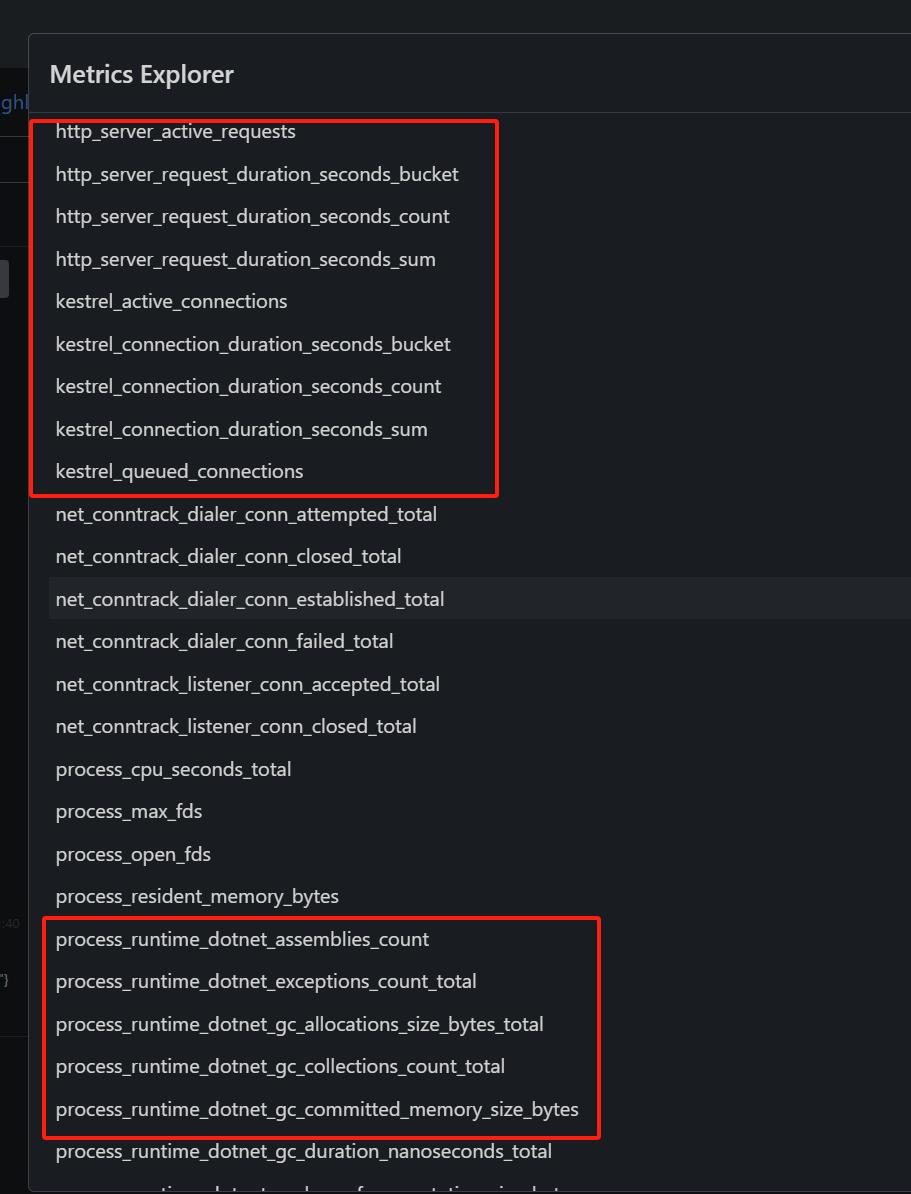Choose net_conntrack_dialer_conn_attempted_total metric
The image size is (911, 1194).
click(246, 515)
